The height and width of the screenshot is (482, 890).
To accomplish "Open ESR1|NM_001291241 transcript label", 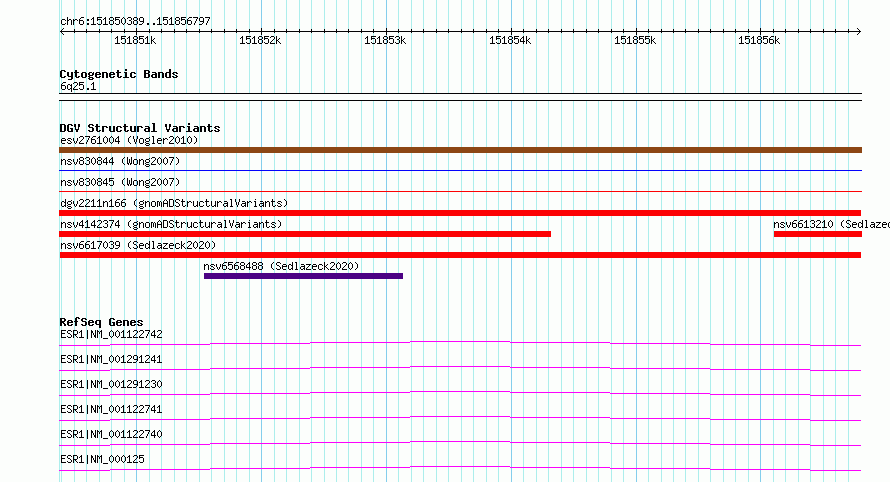I will pos(111,359).
